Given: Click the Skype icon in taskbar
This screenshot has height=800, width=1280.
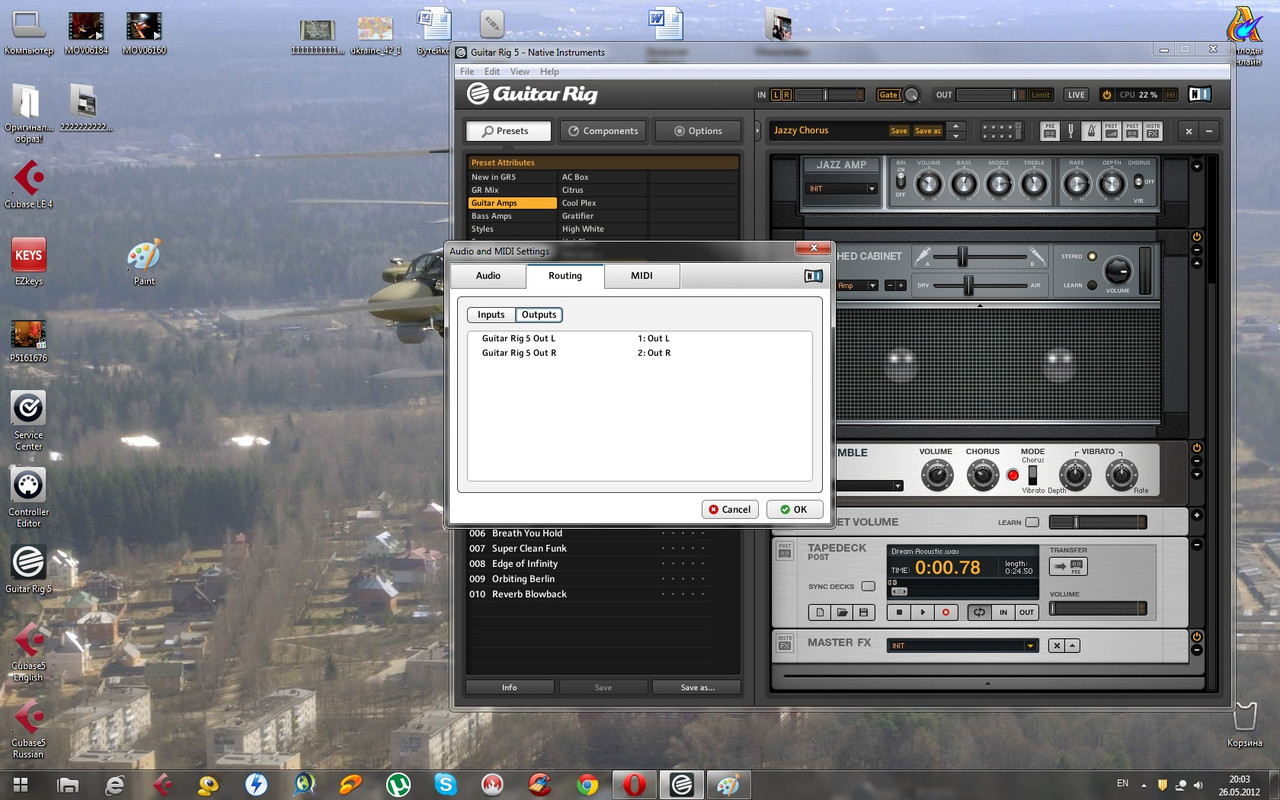Looking at the screenshot, I should 447,784.
